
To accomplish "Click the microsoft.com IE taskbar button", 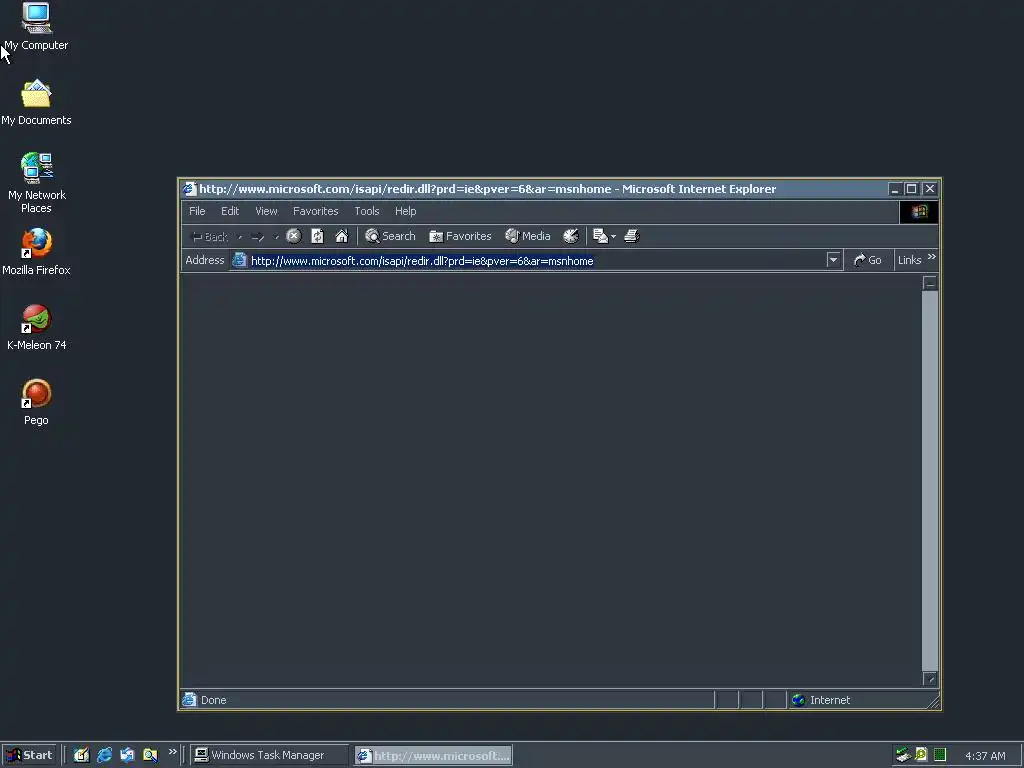I will click(x=433, y=756).
